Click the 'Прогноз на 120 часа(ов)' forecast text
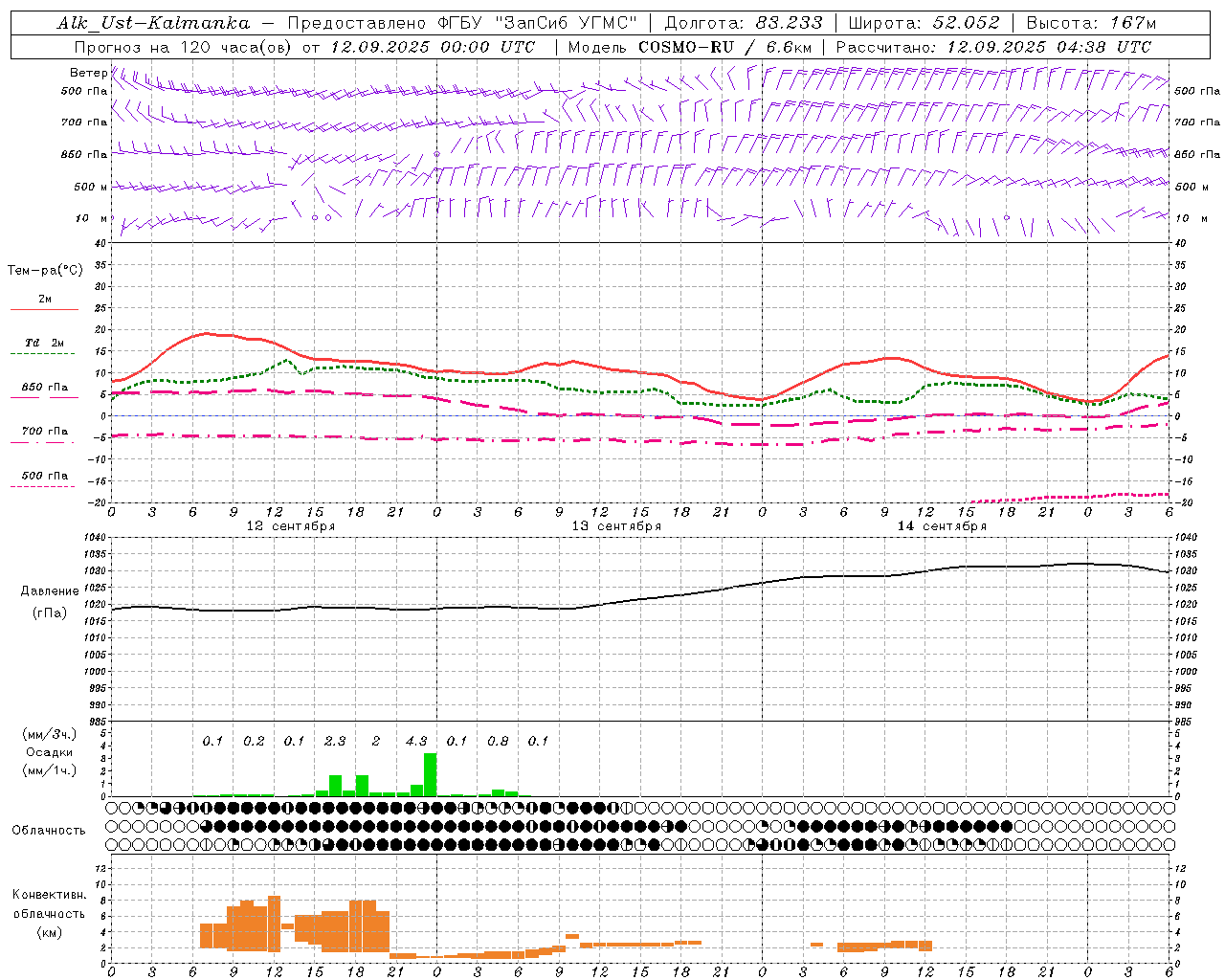The width and height of the screenshot is (1225, 980). click(x=184, y=47)
